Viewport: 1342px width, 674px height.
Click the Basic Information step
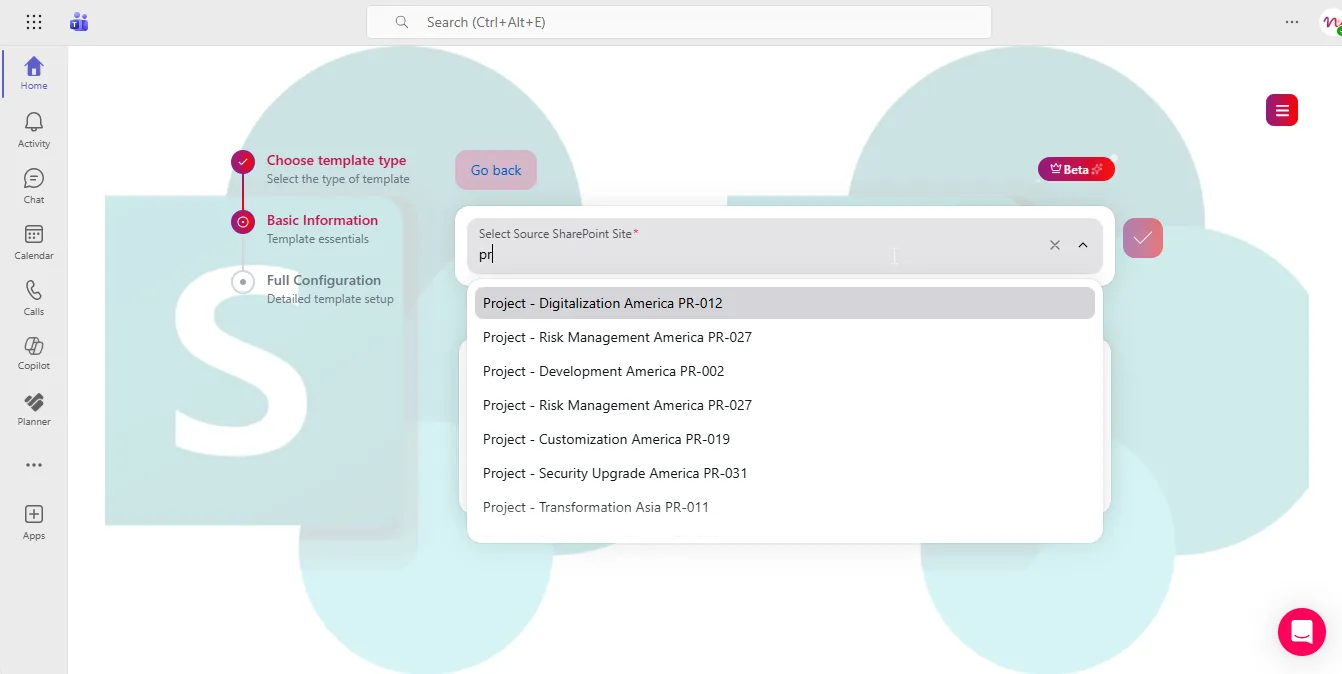coord(322,220)
